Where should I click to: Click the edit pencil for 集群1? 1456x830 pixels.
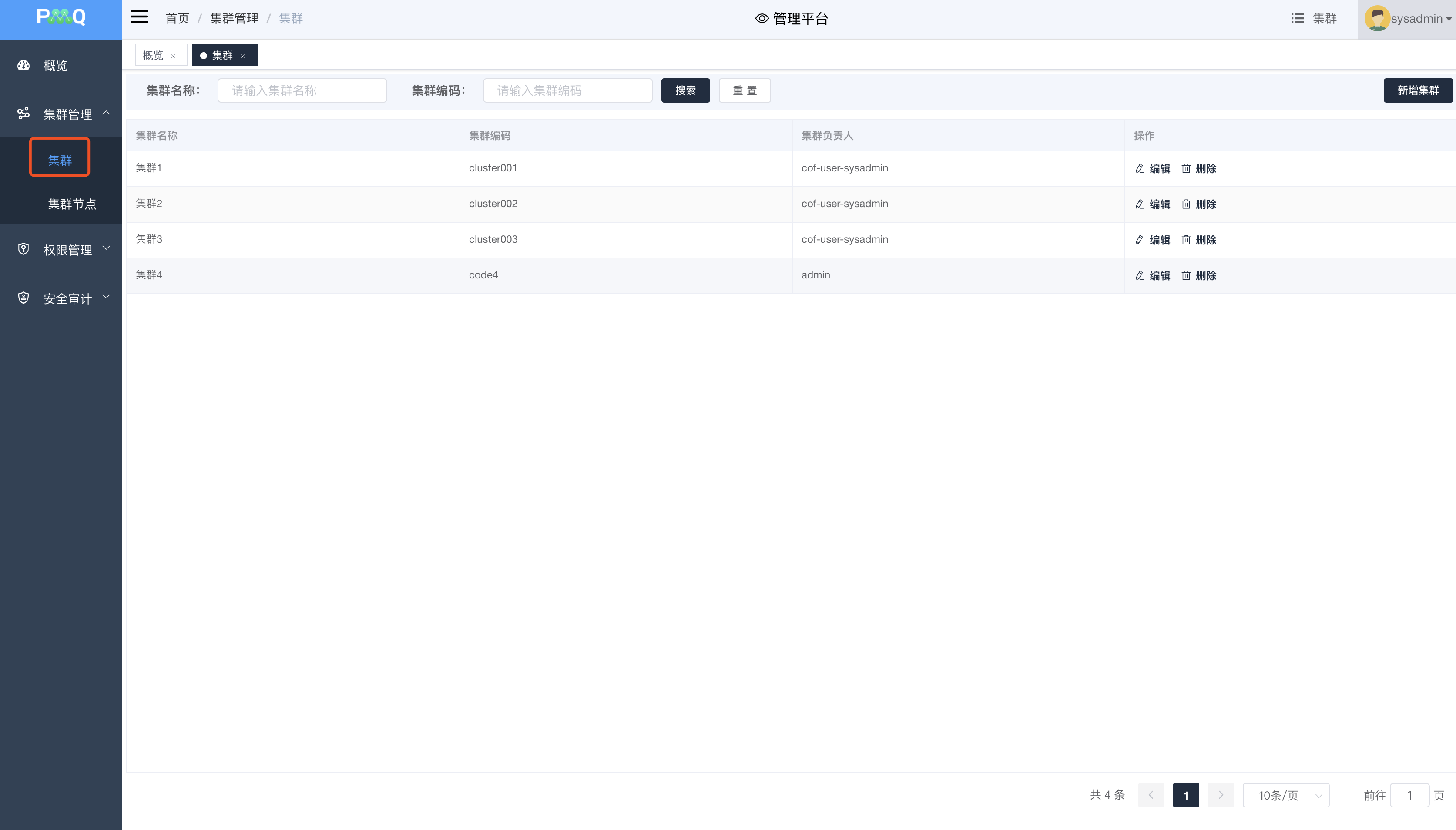1140,168
